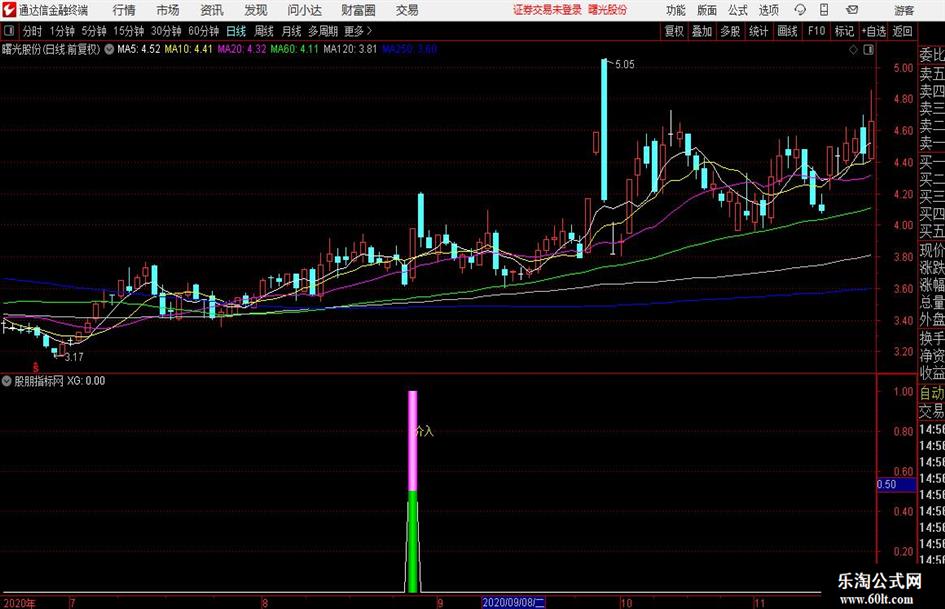Viewport: 945px width, 609px height.
Task: Click the diamond icon above the chart
Action: click(x=853, y=50)
